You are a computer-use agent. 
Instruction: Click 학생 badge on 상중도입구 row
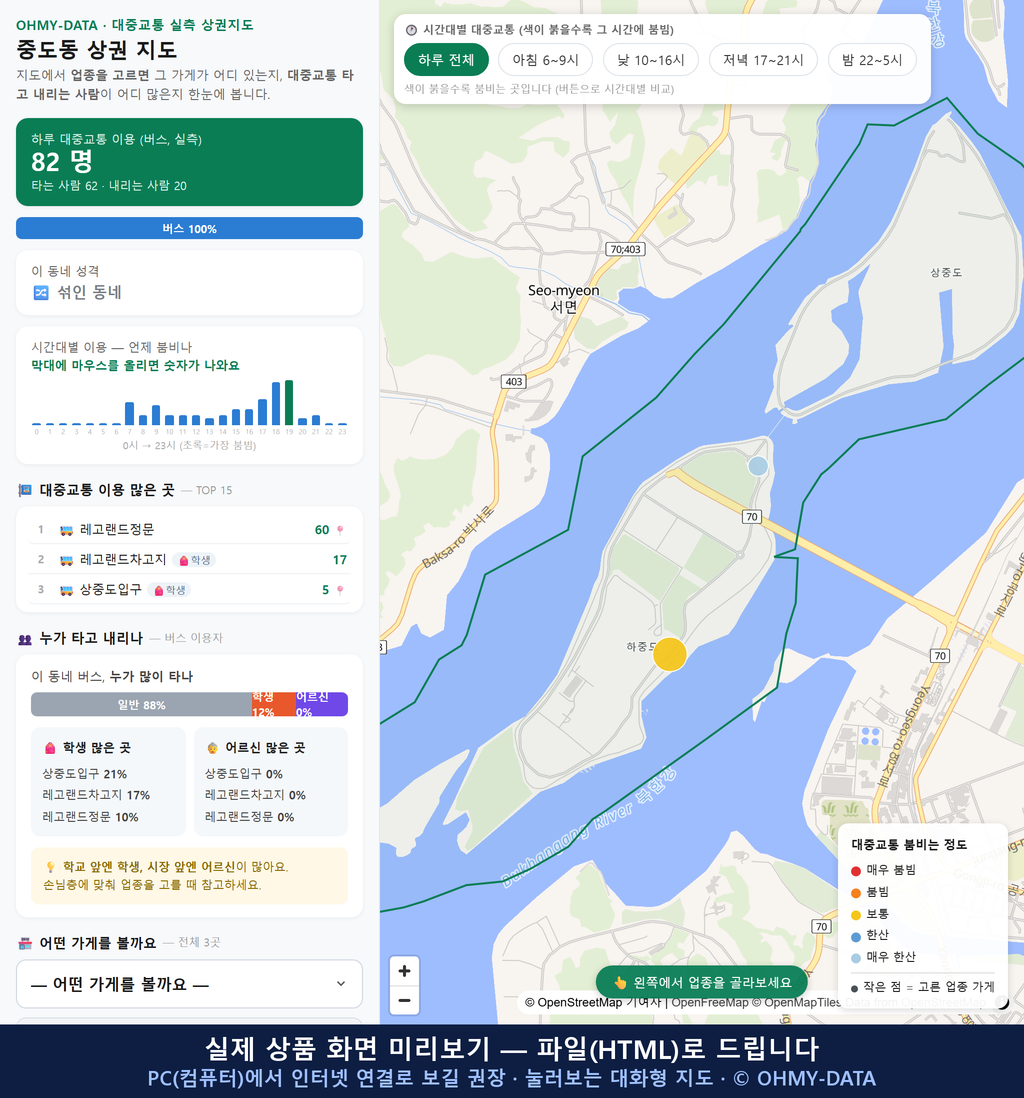pos(169,590)
